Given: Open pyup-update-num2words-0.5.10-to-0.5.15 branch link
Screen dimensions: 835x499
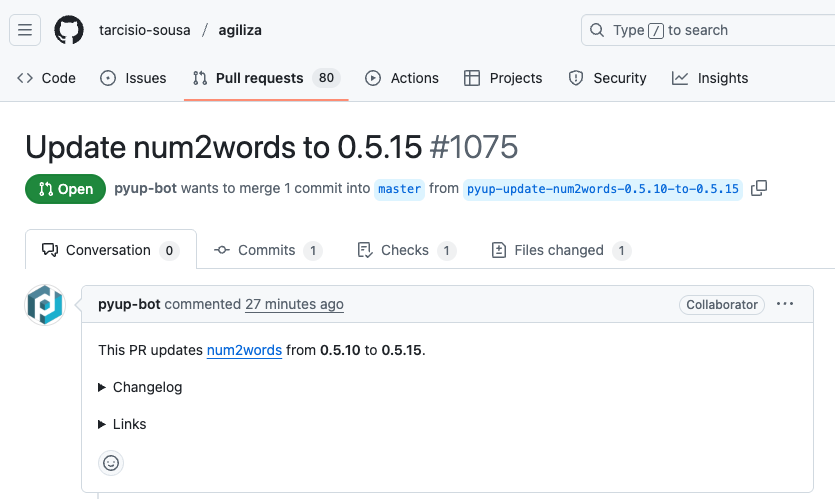Looking at the screenshot, I should (603, 189).
